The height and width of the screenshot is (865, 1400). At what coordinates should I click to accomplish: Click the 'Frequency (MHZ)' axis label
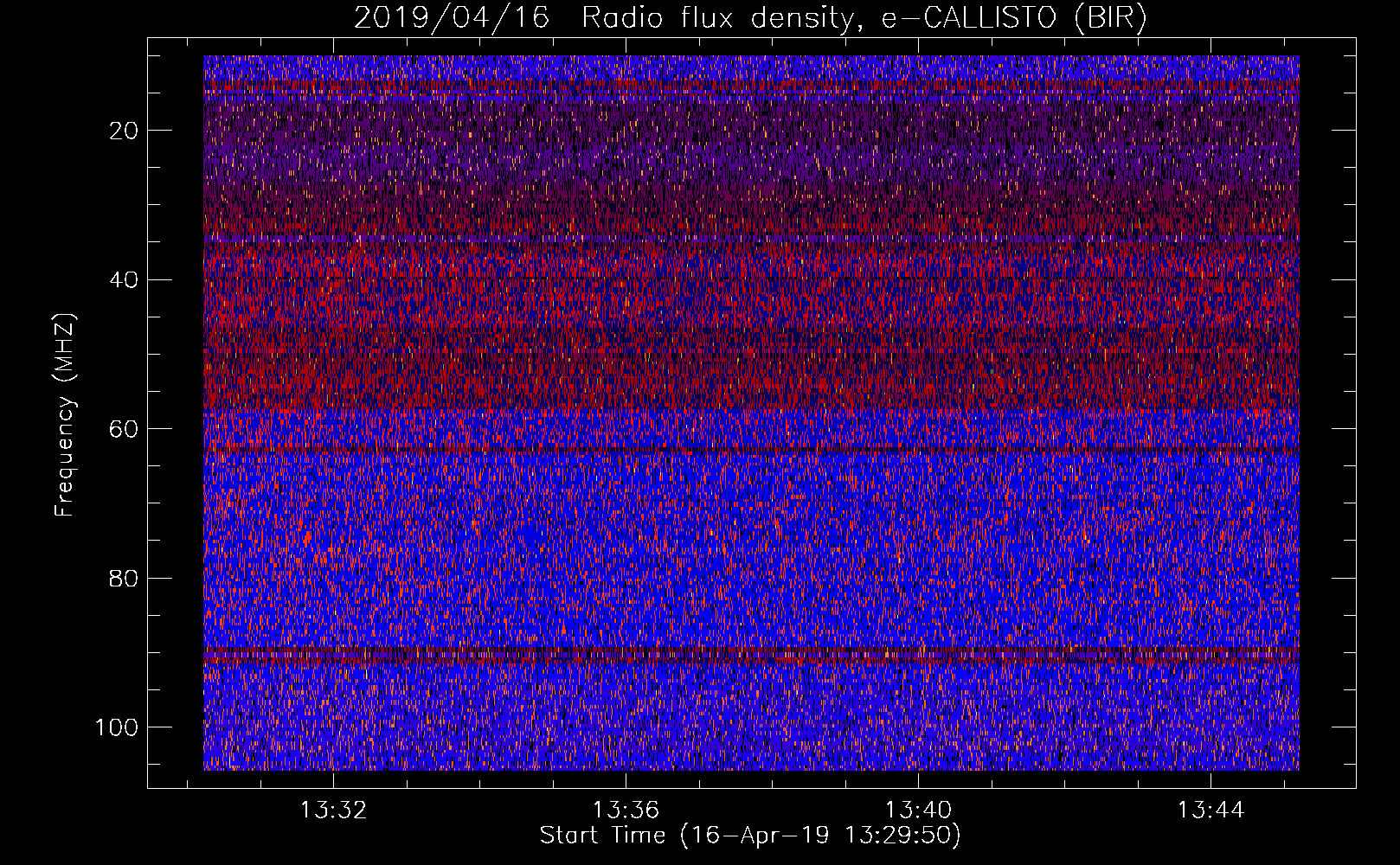coord(65,415)
